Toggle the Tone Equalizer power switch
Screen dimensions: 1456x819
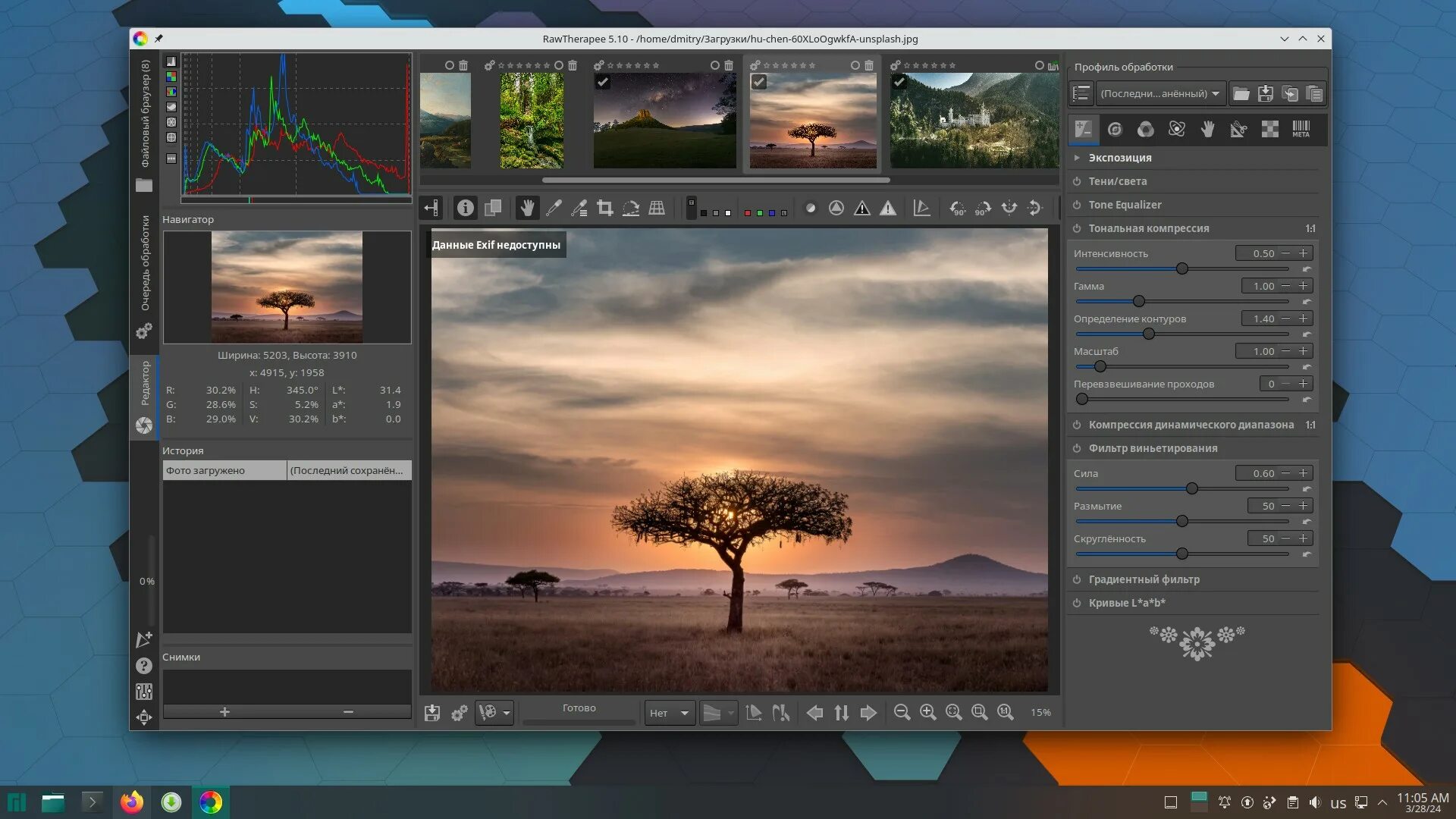1077,205
